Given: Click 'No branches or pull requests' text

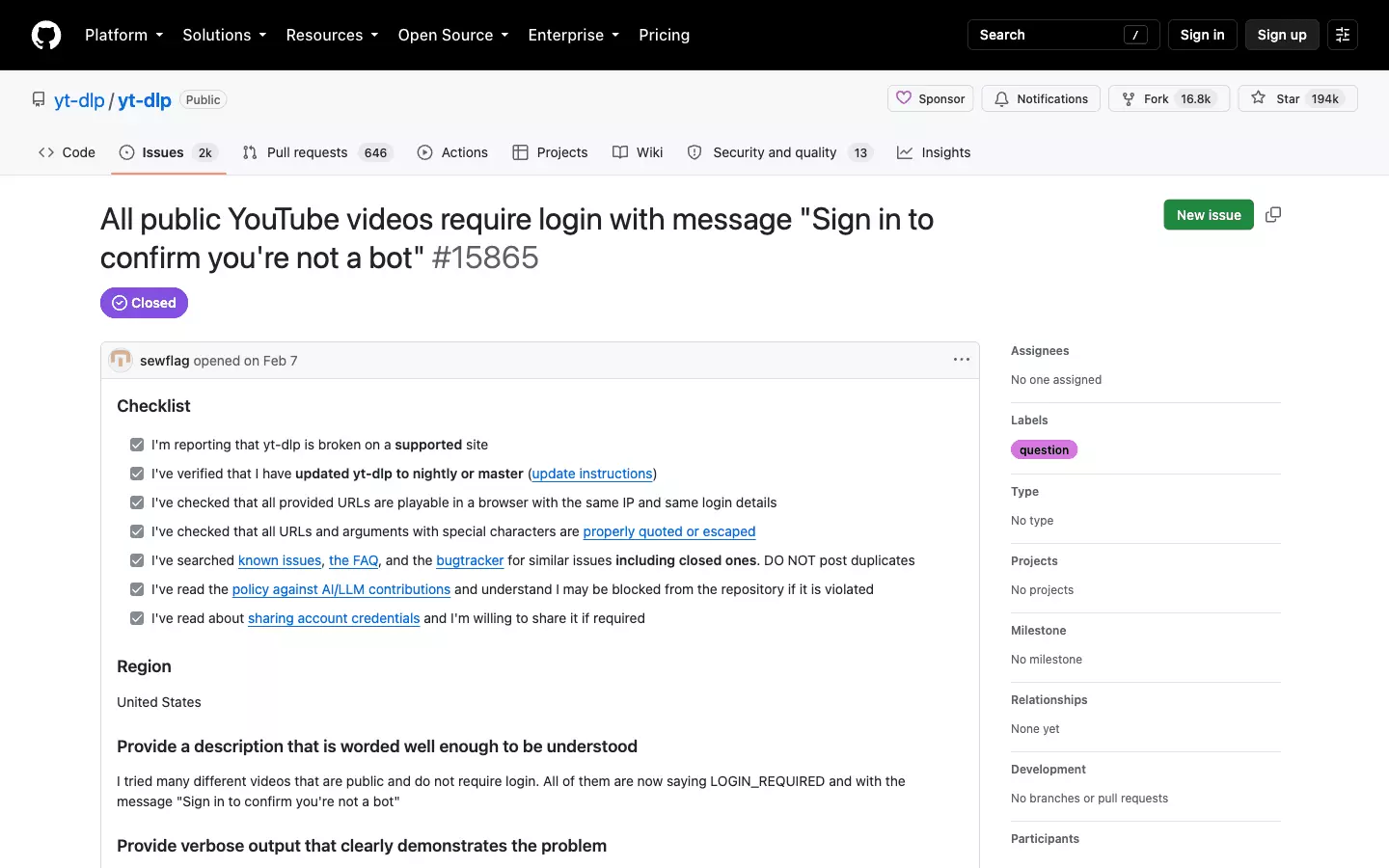Looking at the screenshot, I should [1089, 799].
